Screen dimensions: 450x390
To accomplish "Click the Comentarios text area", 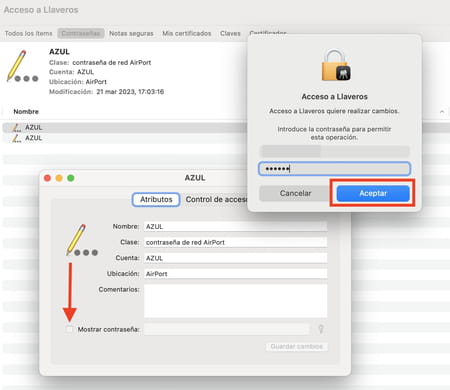I will (235, 301).
